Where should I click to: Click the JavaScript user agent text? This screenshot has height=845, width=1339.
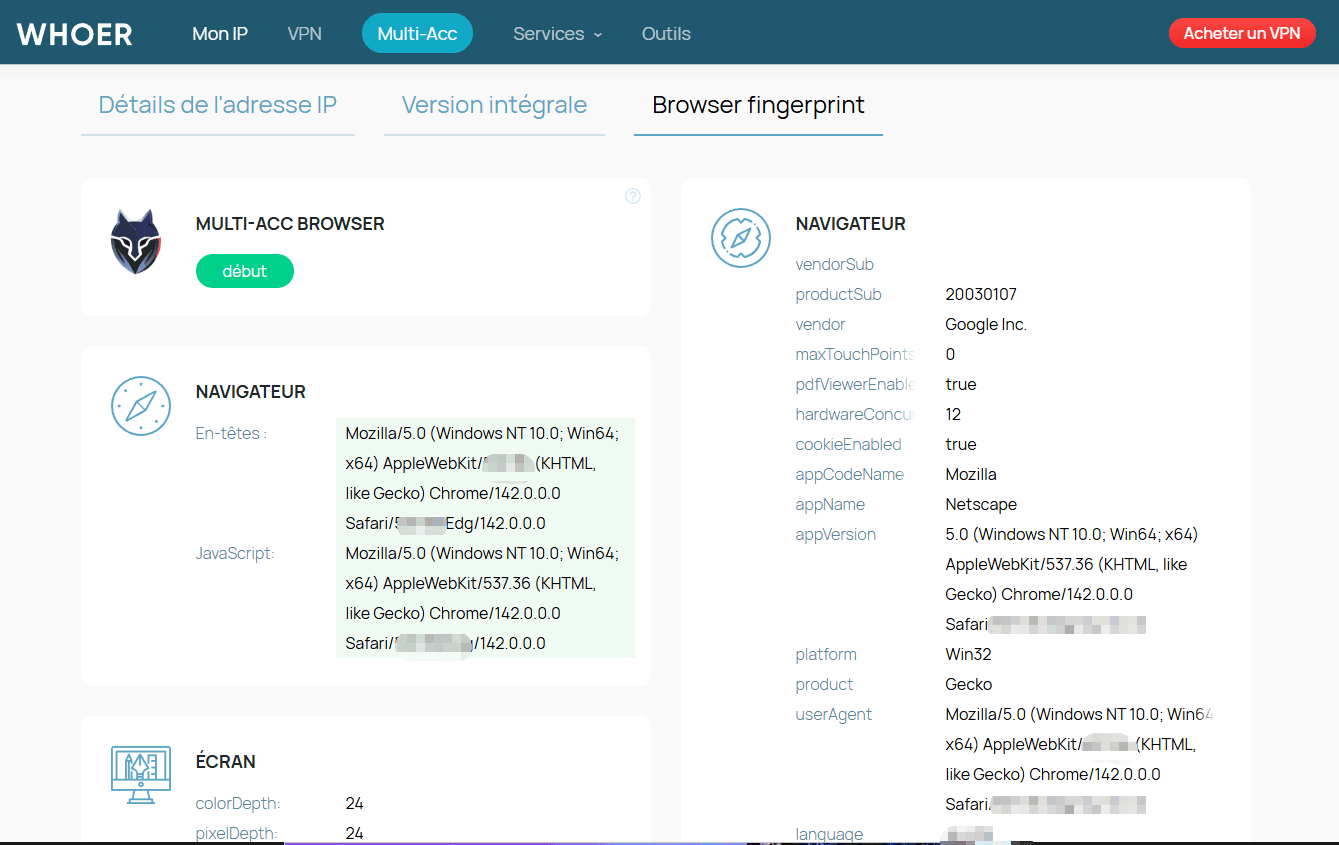pos(484,598)
